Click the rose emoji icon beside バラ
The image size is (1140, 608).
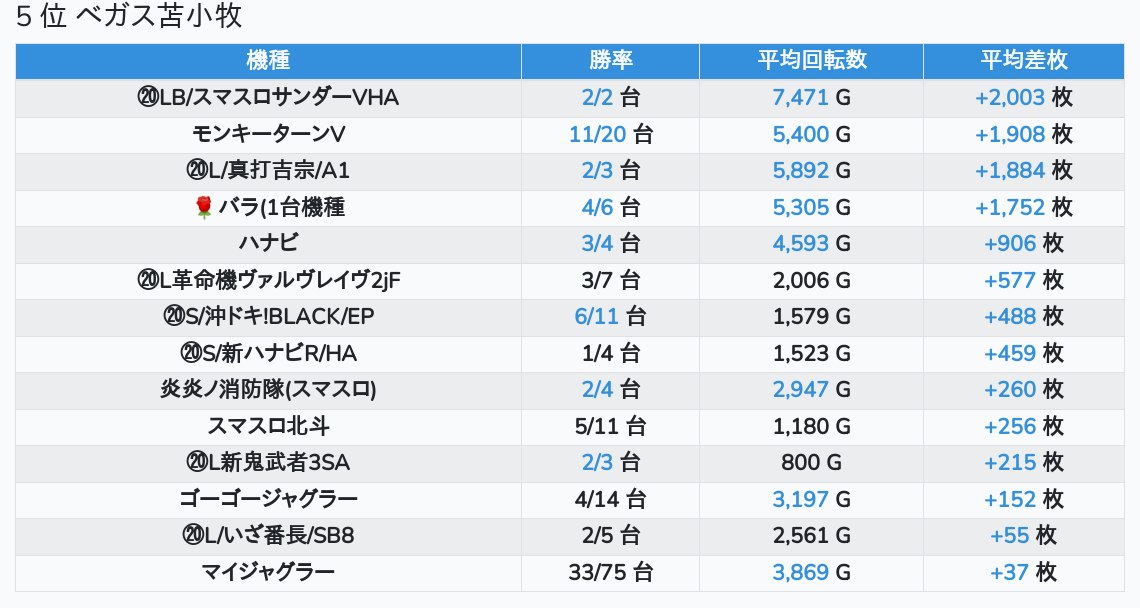(204, 207)
